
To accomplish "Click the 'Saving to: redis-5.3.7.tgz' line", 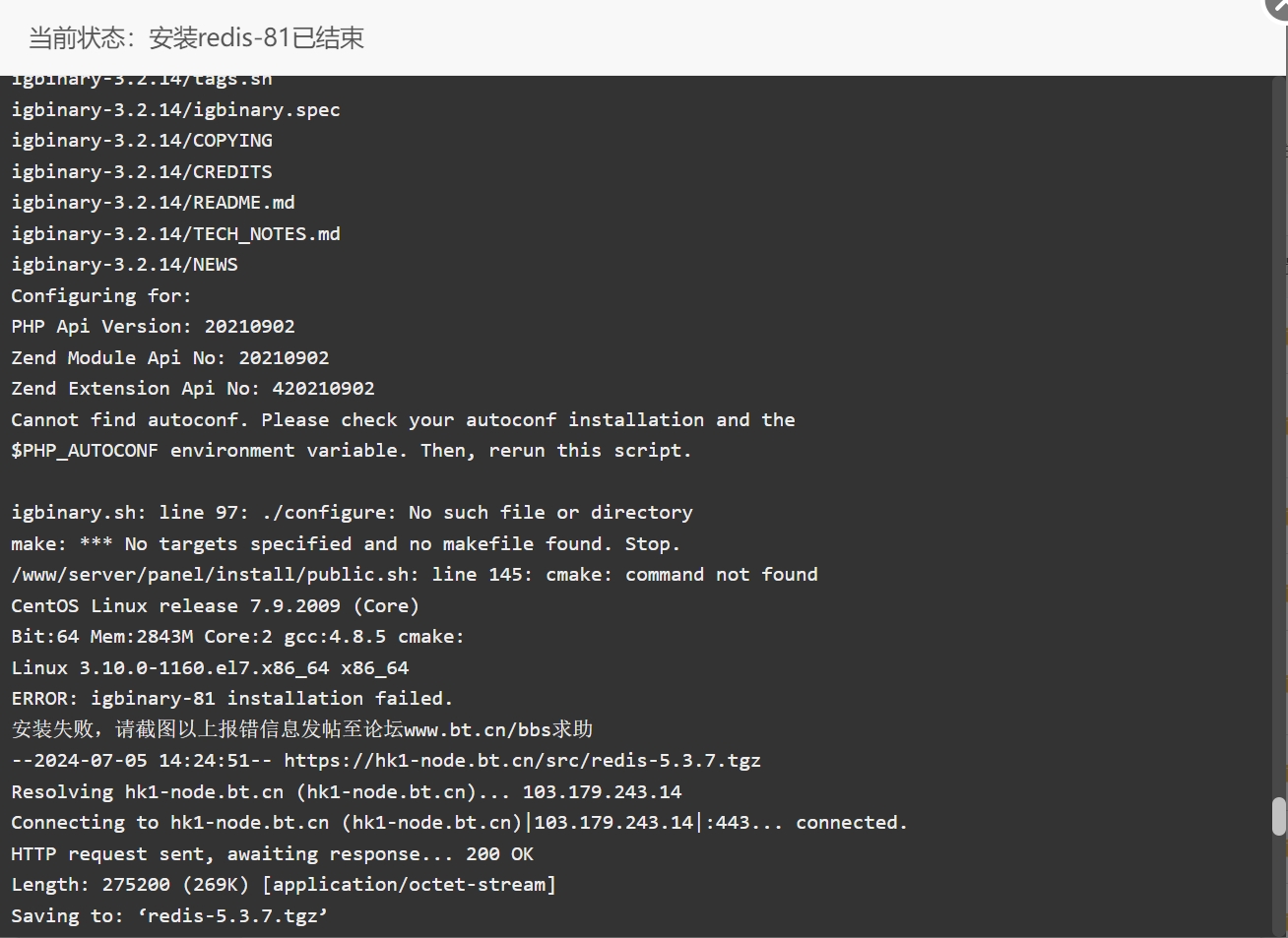I will [169, 916].
